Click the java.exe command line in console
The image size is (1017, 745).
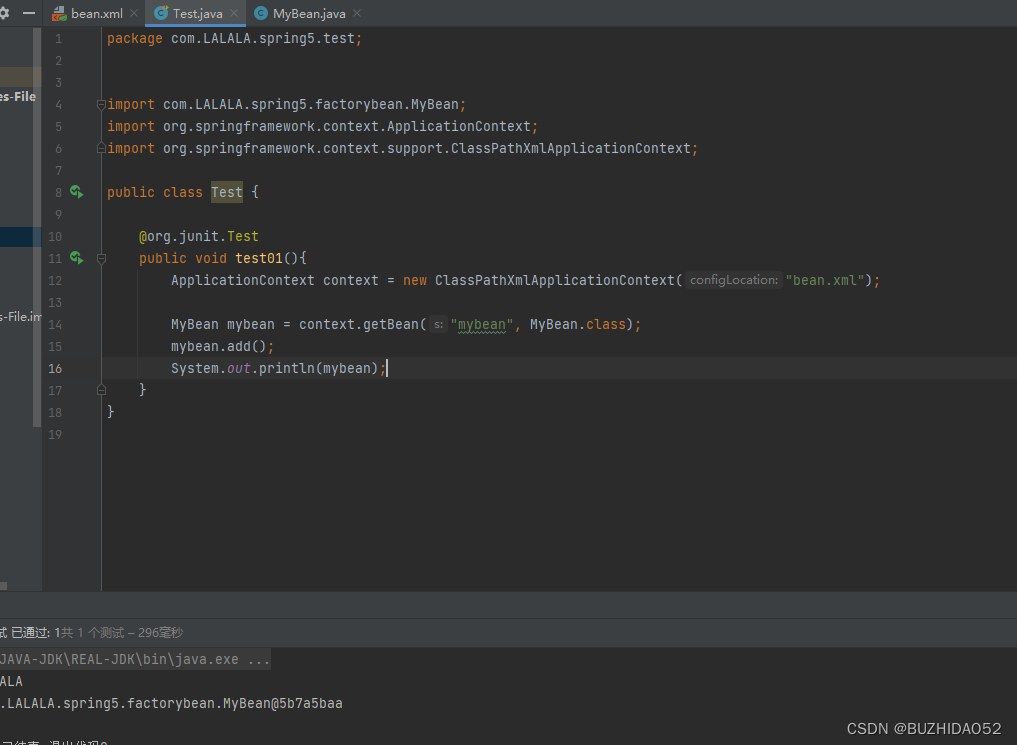[x=135, y=659]
